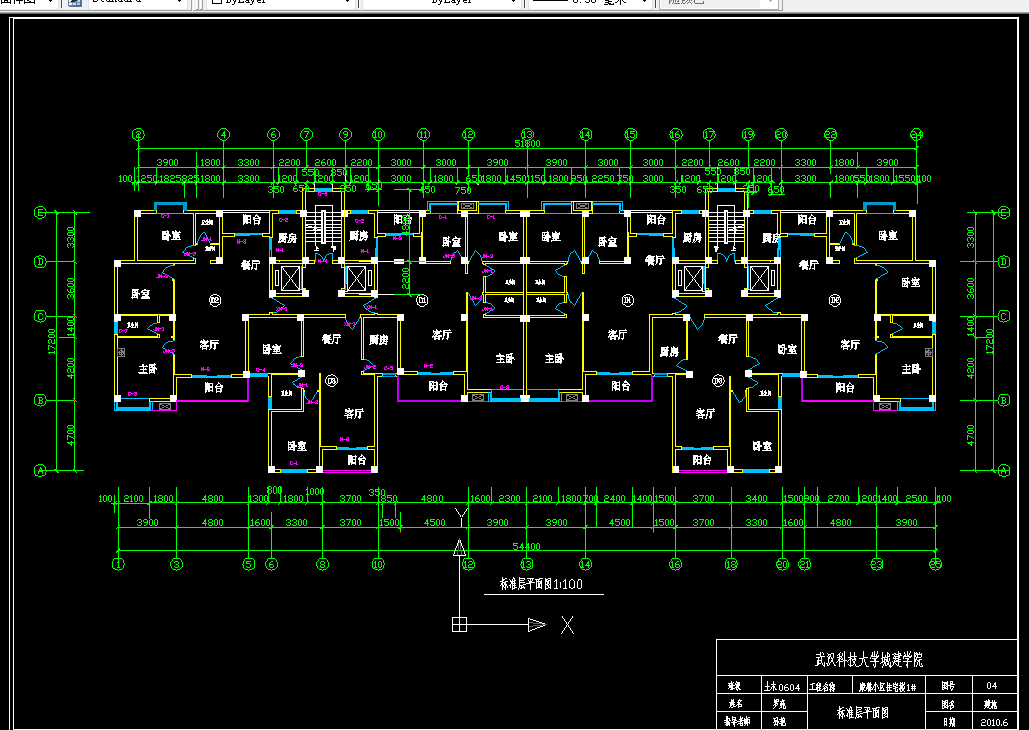Select the dimension text 2300
The height and width of the screenshot is (730, 1029).
509,499
